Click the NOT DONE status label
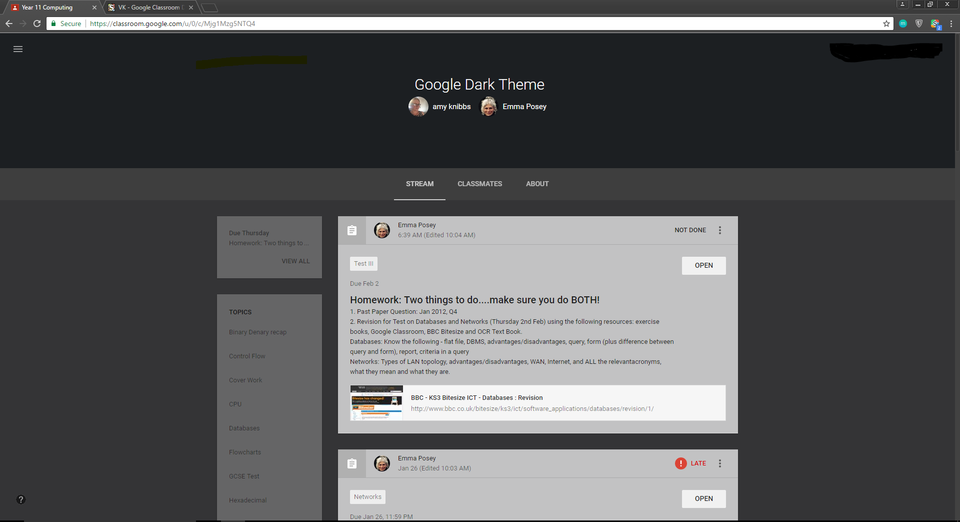This screenshot has width=960, height=522. 690,230
